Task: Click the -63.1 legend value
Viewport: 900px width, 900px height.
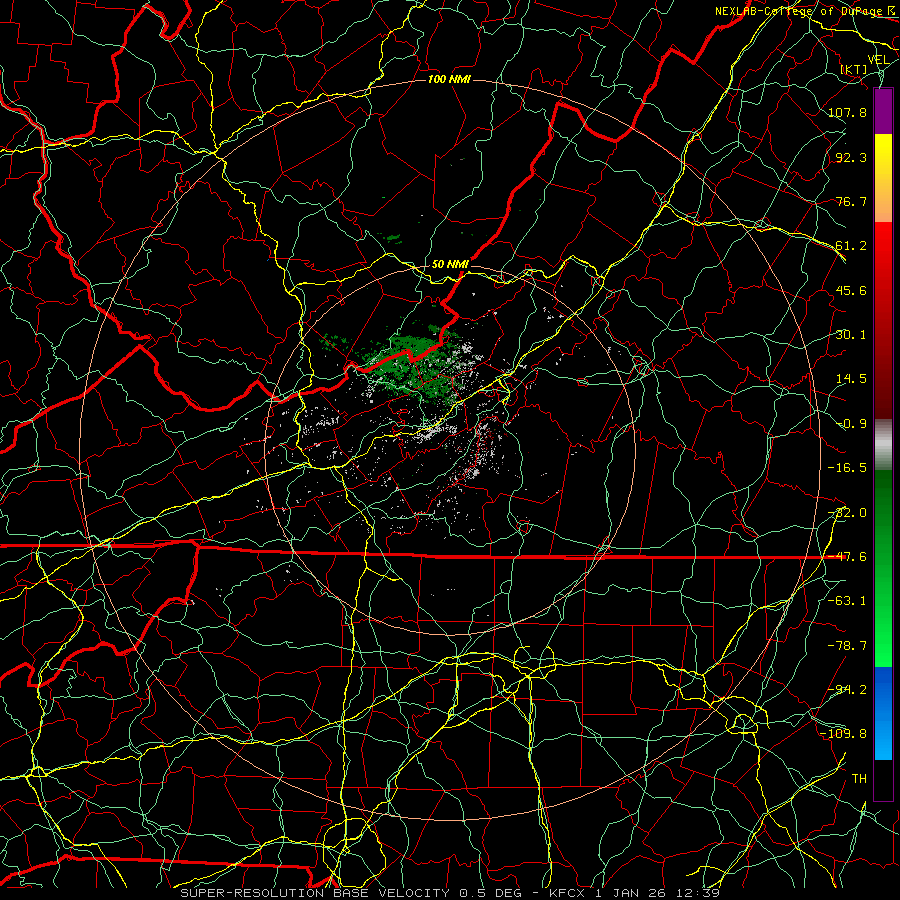Action: coord(847,601)
